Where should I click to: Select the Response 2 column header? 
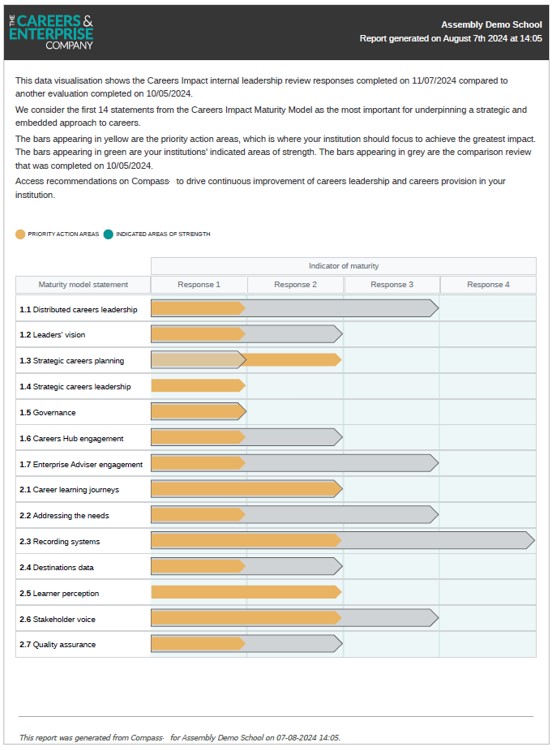(x=295, y=285)
